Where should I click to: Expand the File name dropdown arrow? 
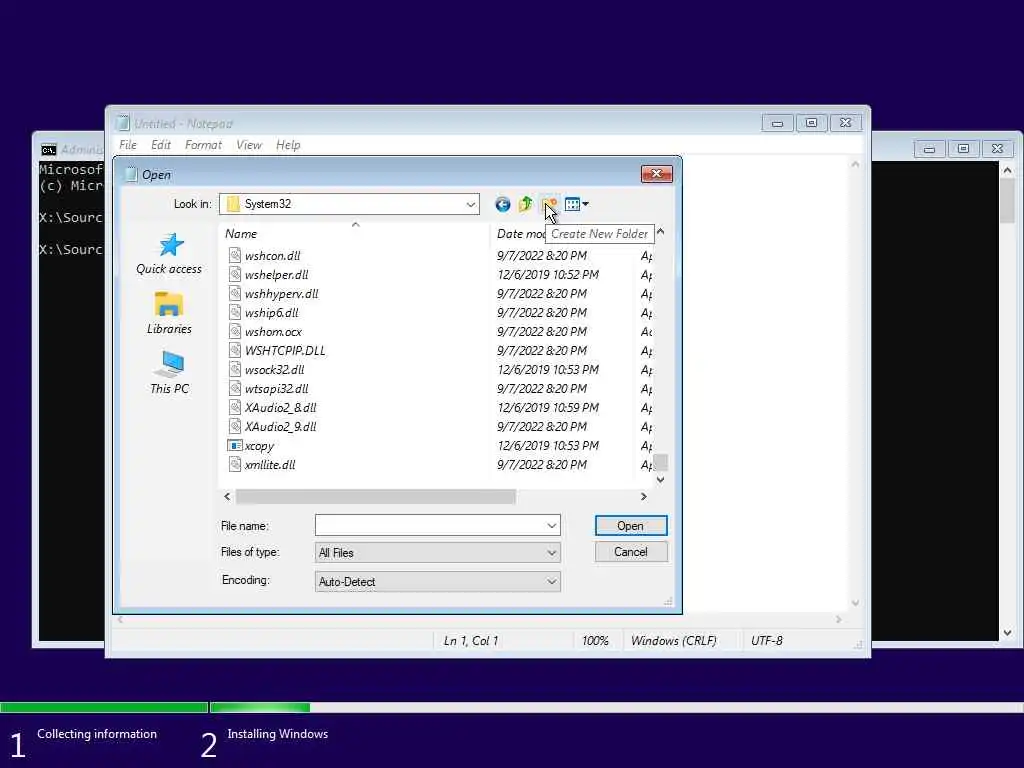pos(552,525)
